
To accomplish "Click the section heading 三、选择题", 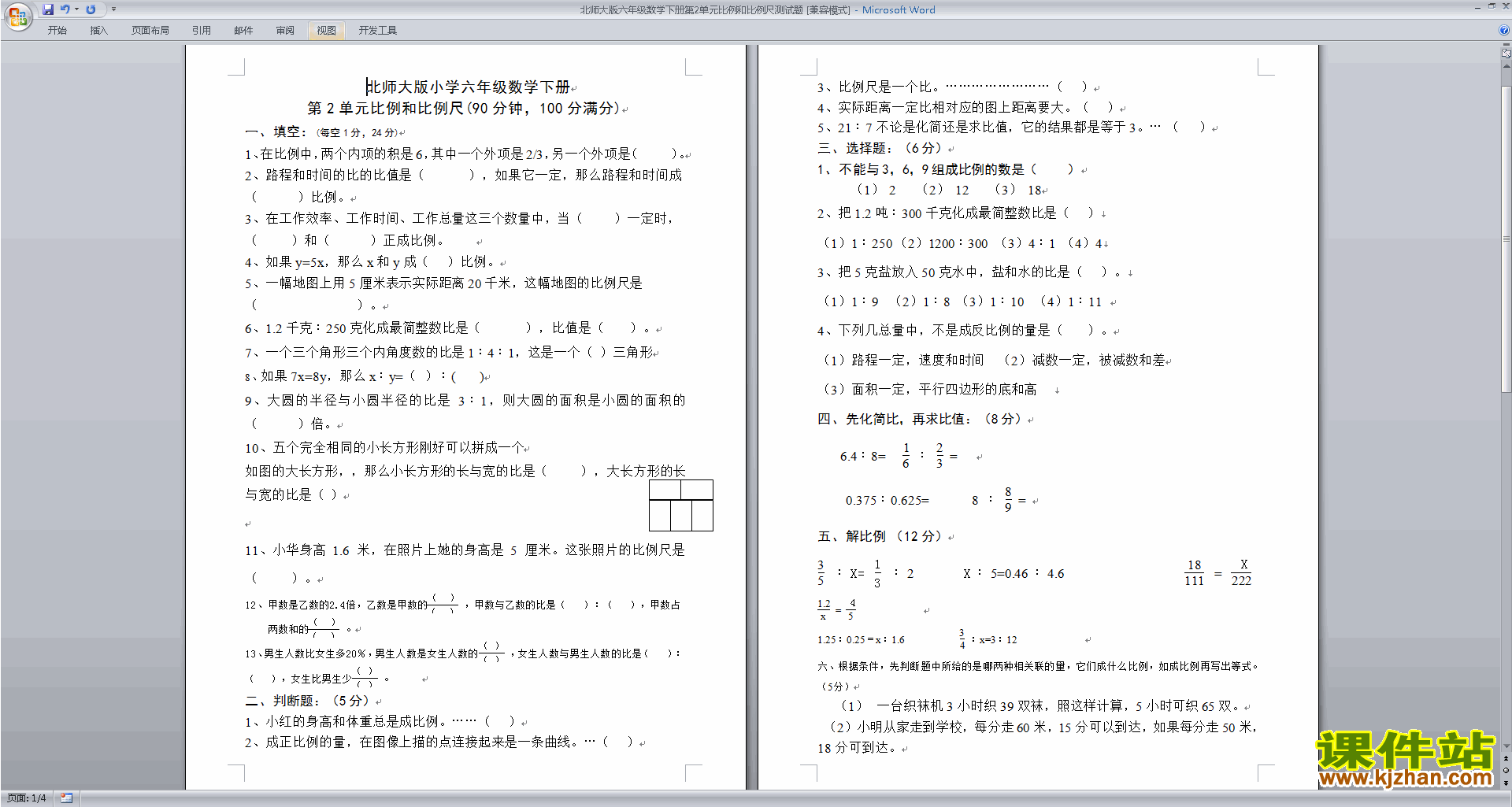I will coord(855,148).
